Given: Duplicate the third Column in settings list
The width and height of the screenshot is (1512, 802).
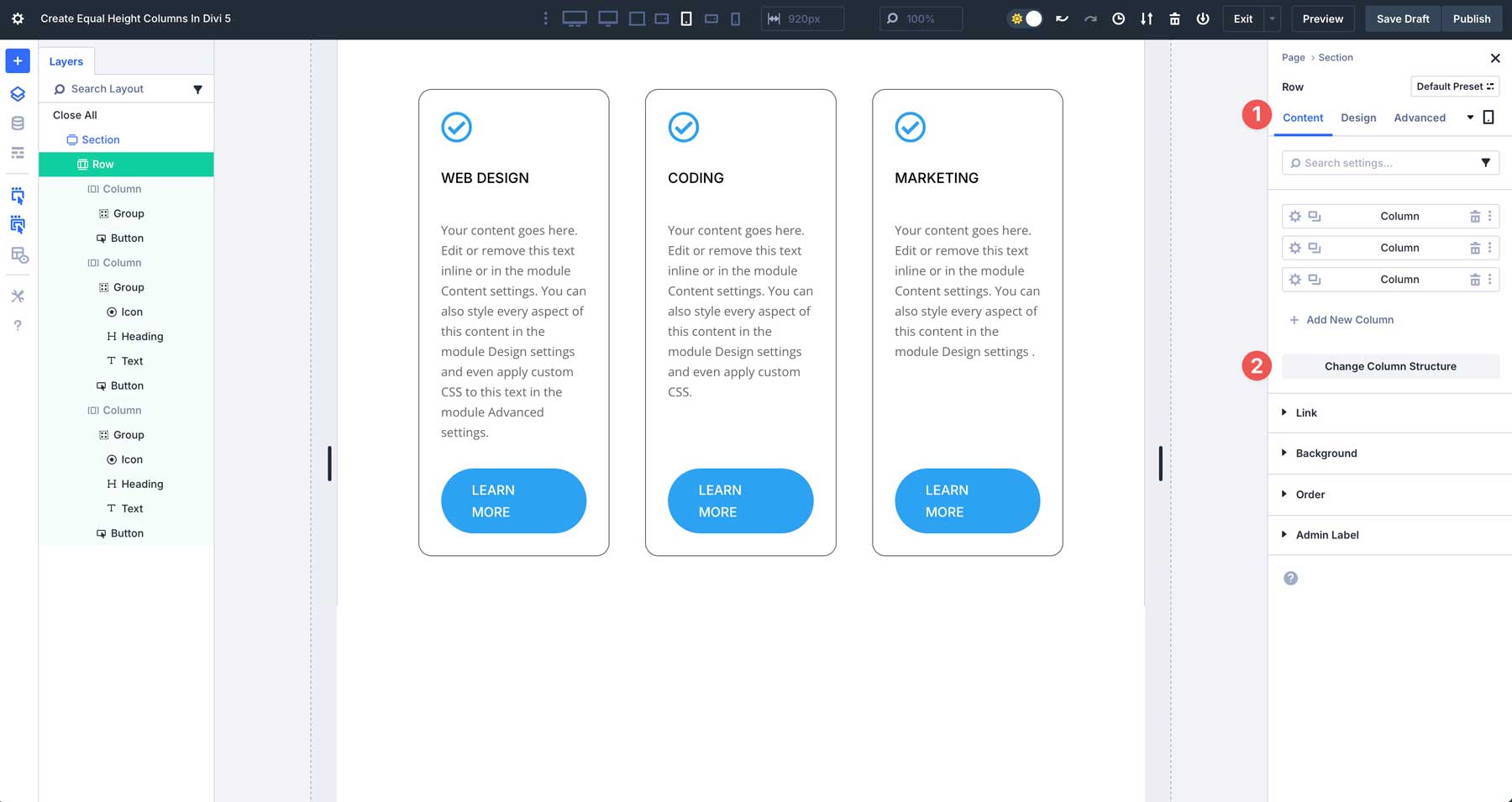Looking at the screenshot, I should coord(1315,280).
